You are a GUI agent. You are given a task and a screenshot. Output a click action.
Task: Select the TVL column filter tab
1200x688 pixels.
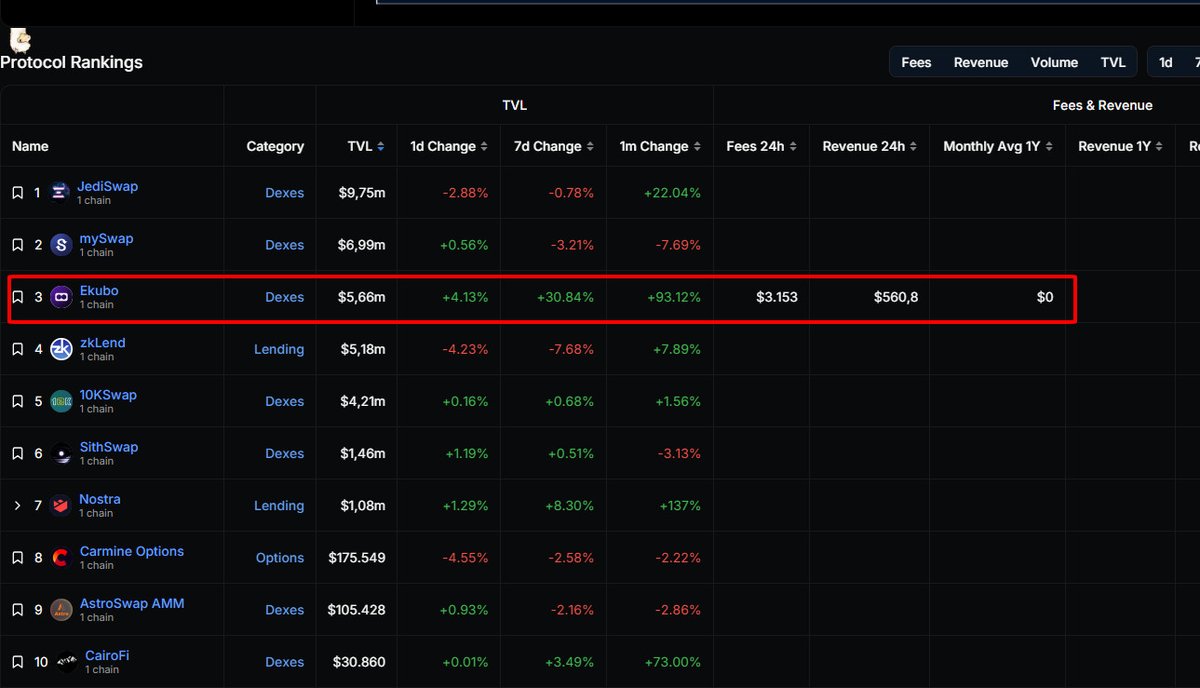point(1113,62)
